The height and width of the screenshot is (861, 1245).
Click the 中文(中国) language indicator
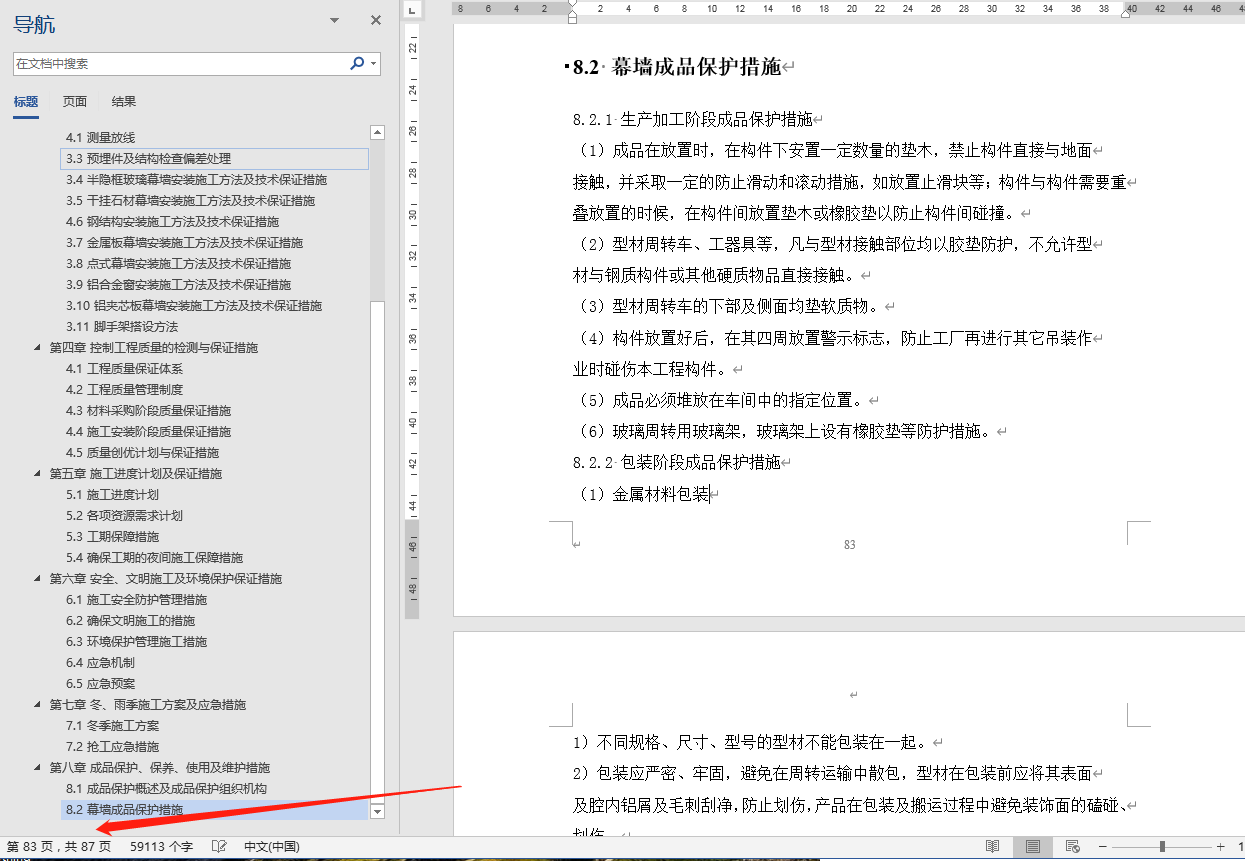[x=271, y=846]
